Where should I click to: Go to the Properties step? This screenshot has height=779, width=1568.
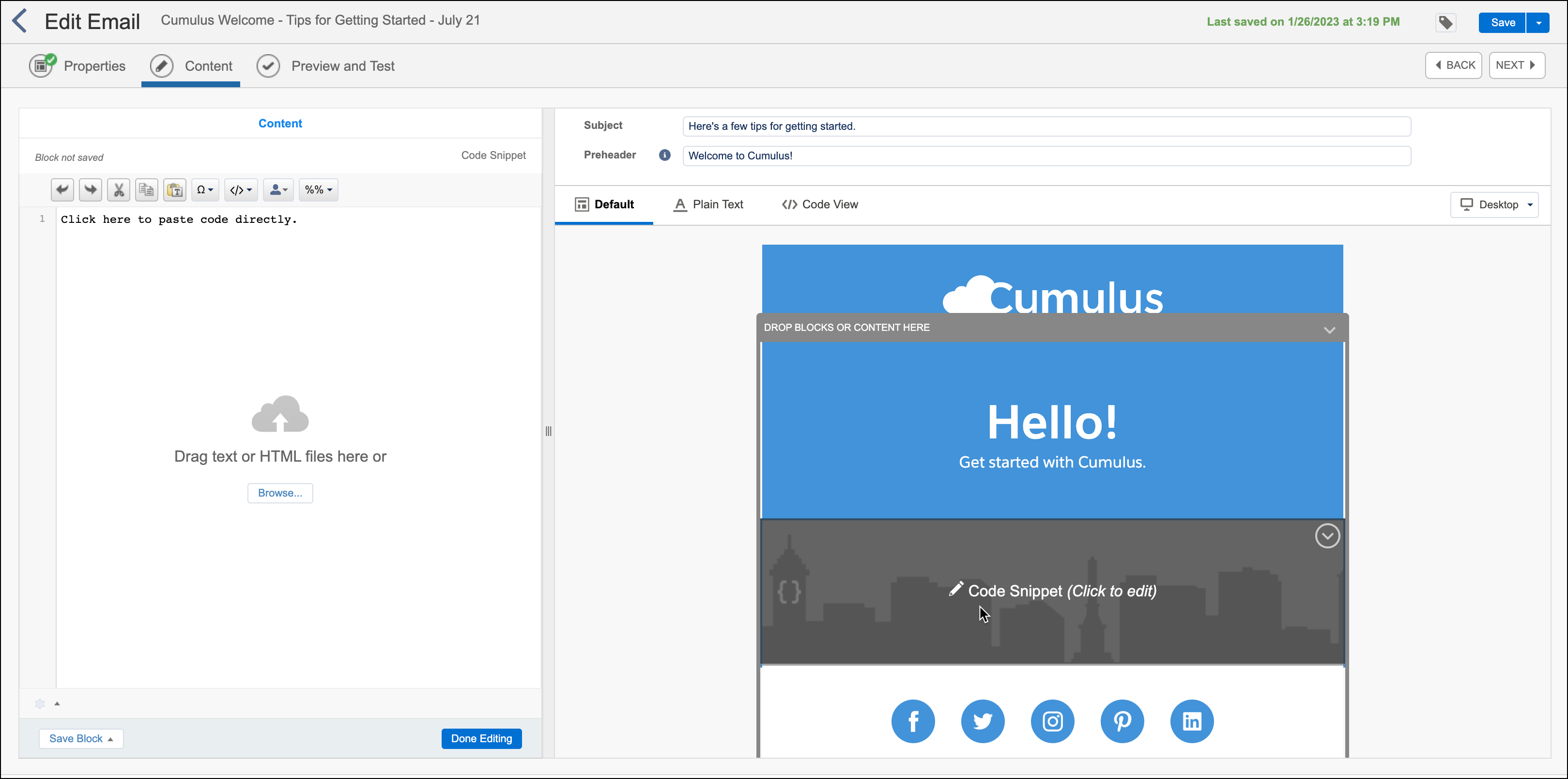(x=77, y=66)
